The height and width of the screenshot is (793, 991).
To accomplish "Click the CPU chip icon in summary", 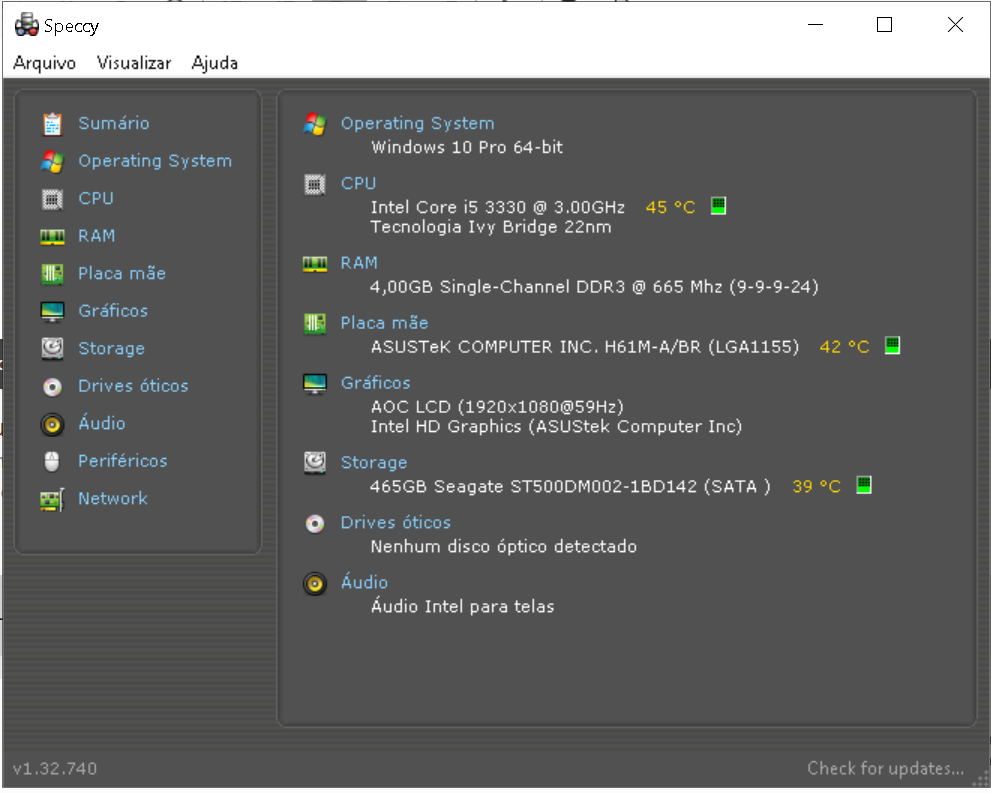I will [x=315, y=185].
